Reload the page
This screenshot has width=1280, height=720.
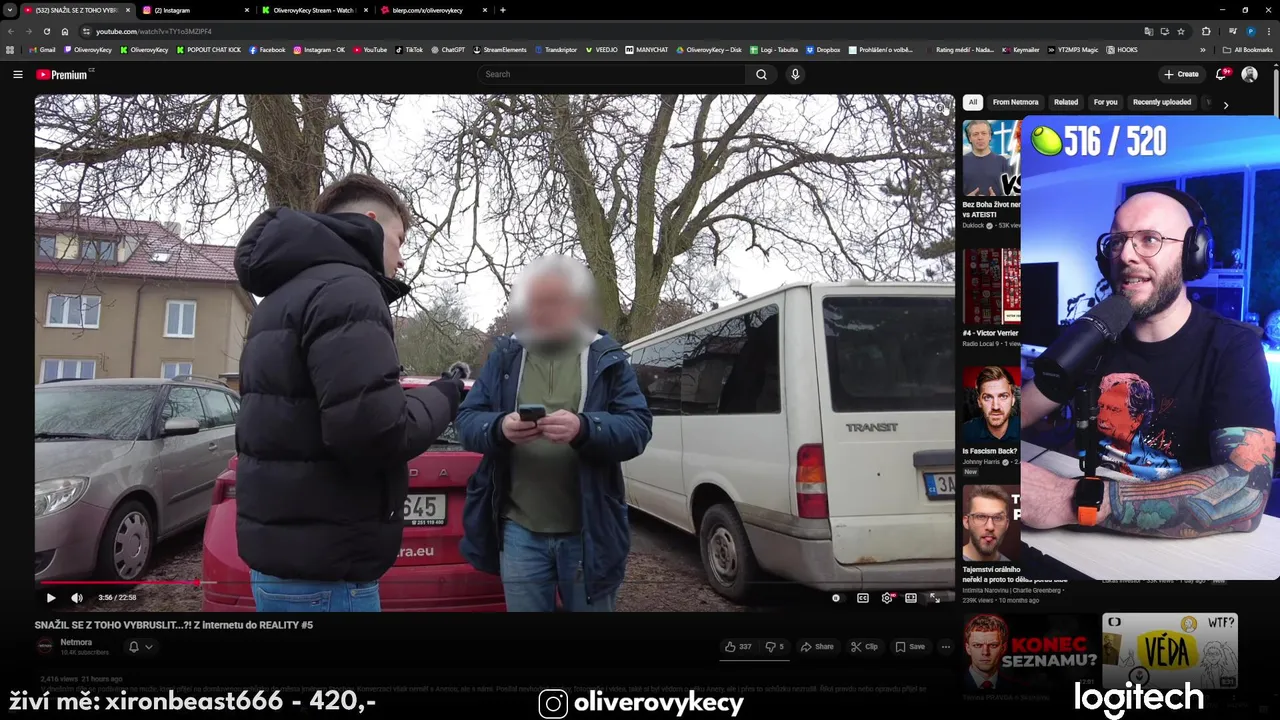(46, 31)
